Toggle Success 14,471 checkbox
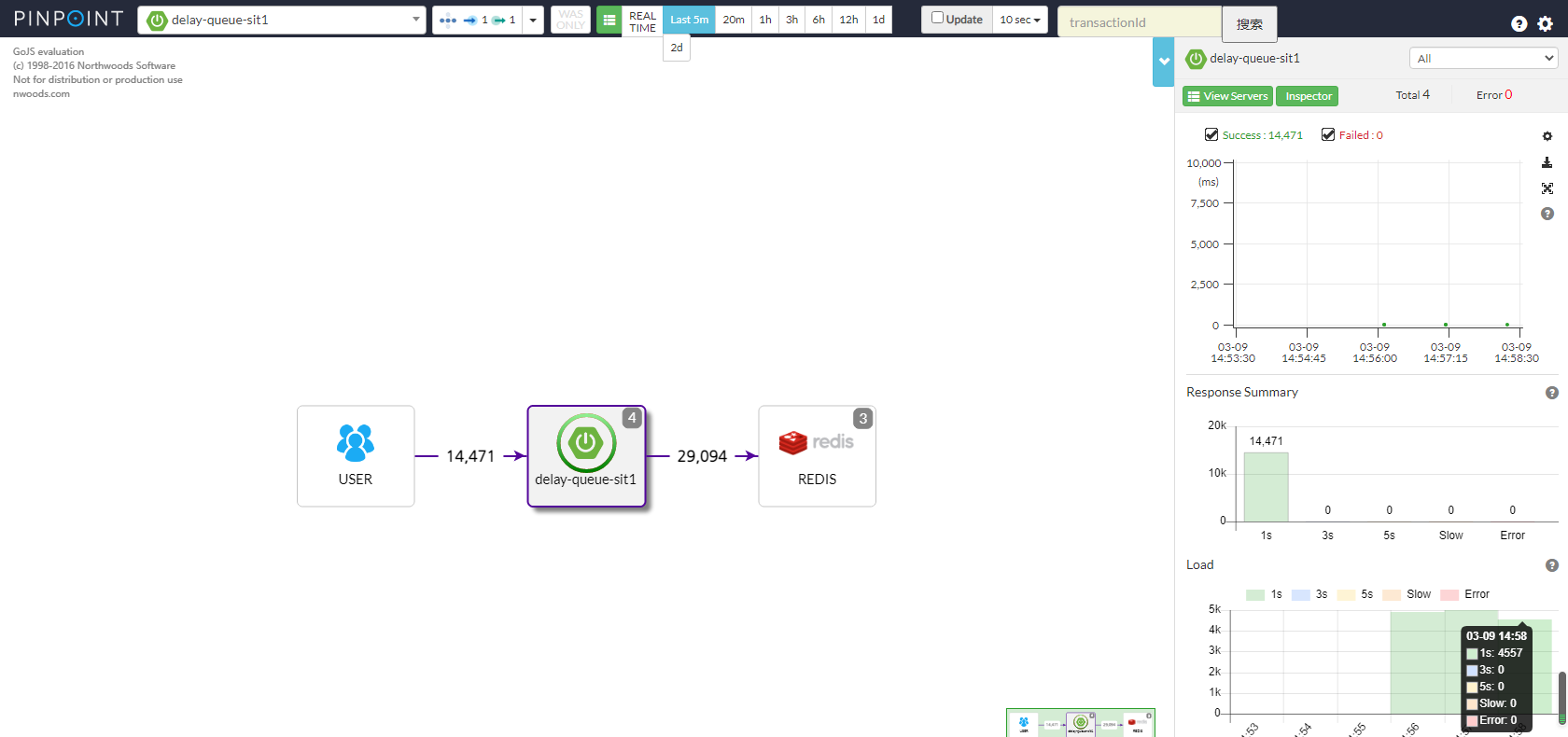 (1211, 134)
